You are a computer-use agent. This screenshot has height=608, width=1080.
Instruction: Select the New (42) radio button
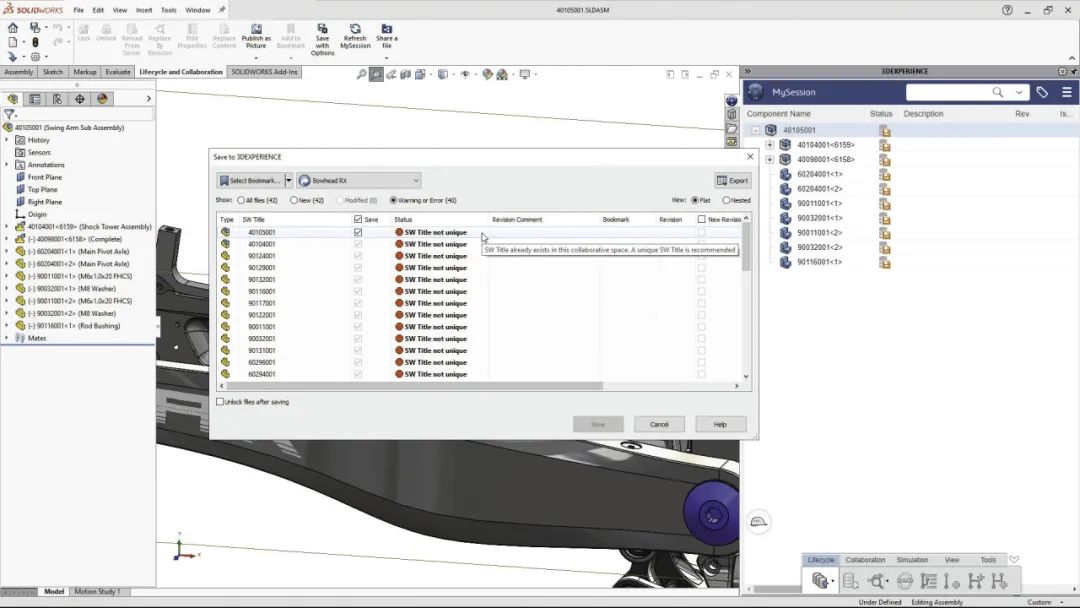(293, 200)
